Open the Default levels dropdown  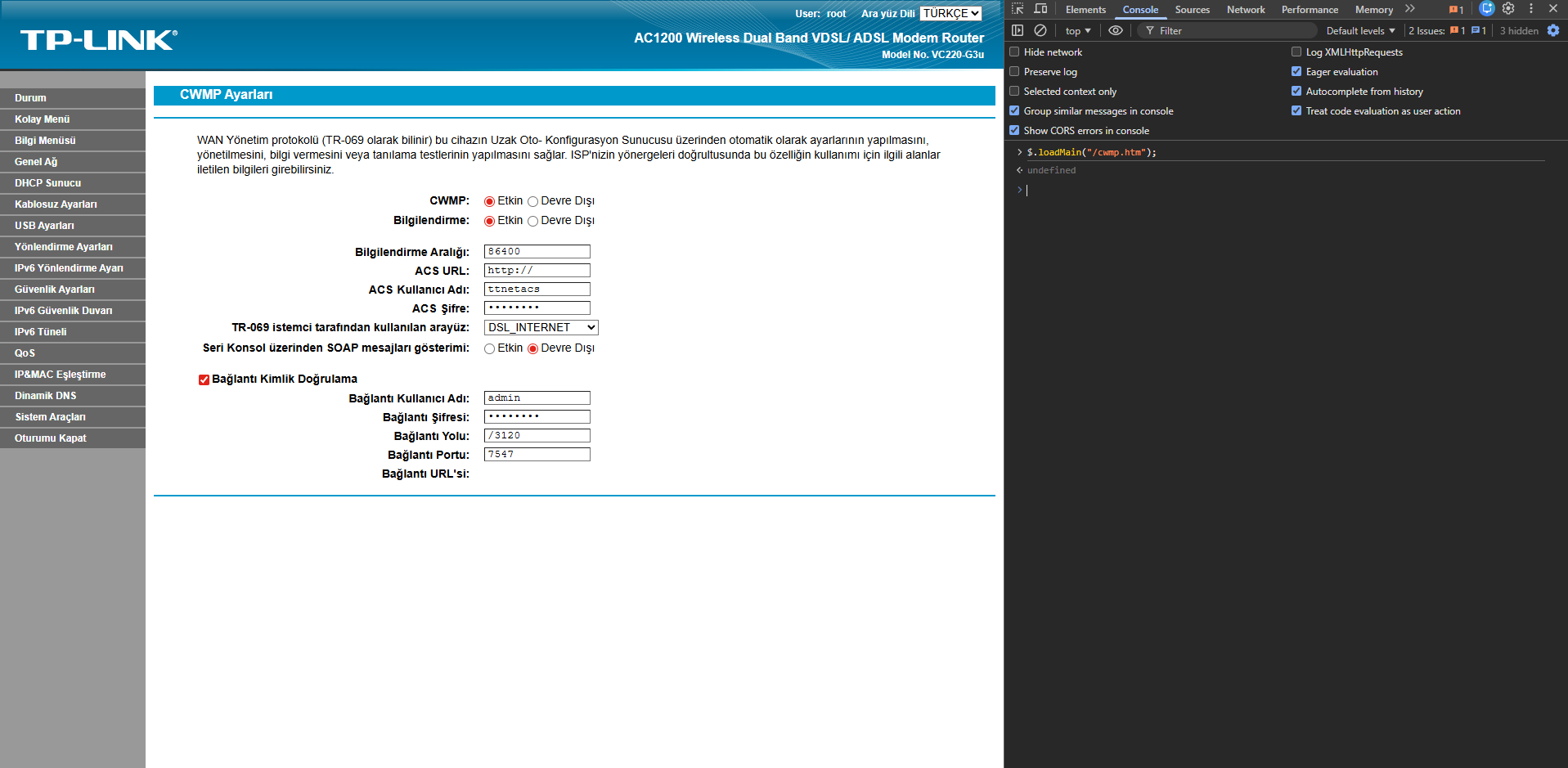coord(1360,31)
